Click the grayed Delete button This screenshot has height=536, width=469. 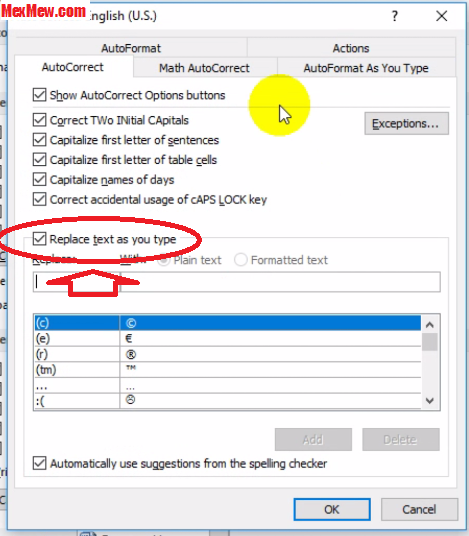pyautogui.click(x=401, y=439)
